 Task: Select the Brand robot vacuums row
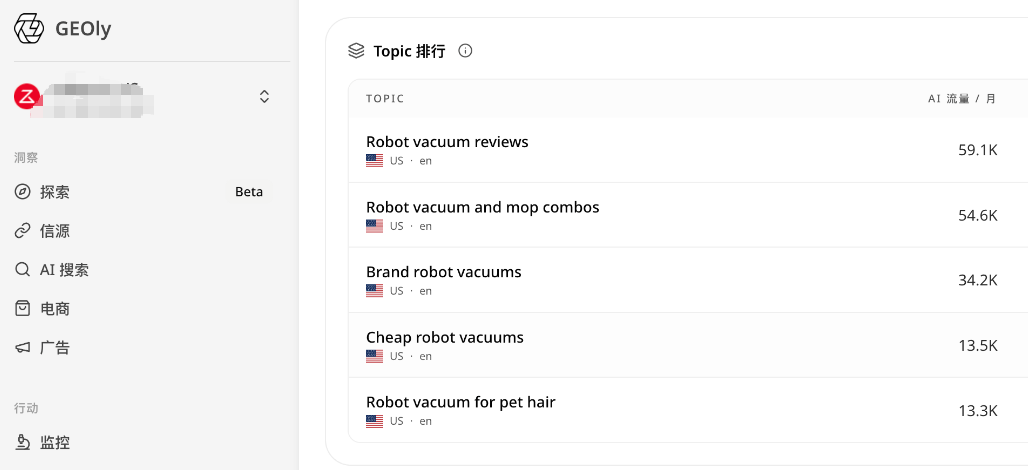click(688, 280)
